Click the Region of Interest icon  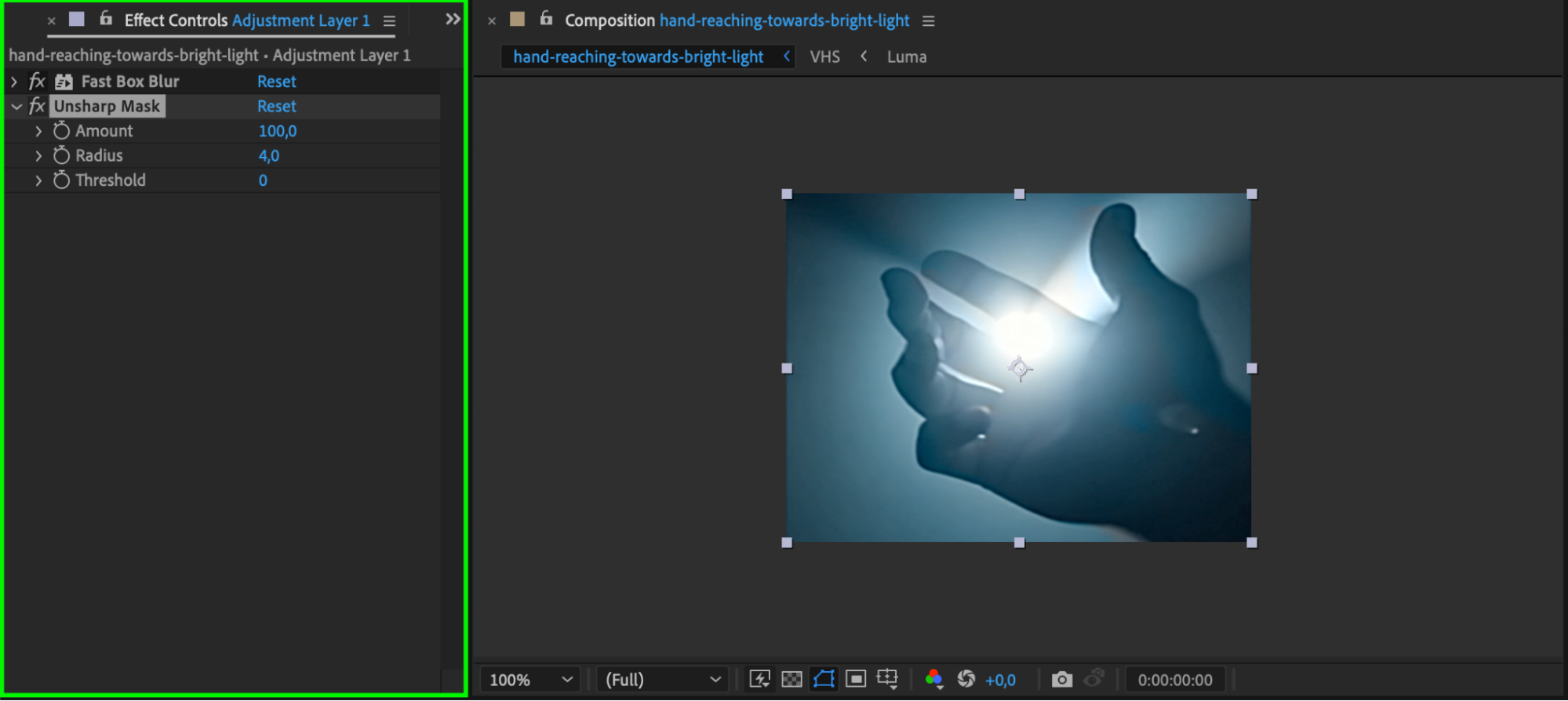(x=856, y=679)
